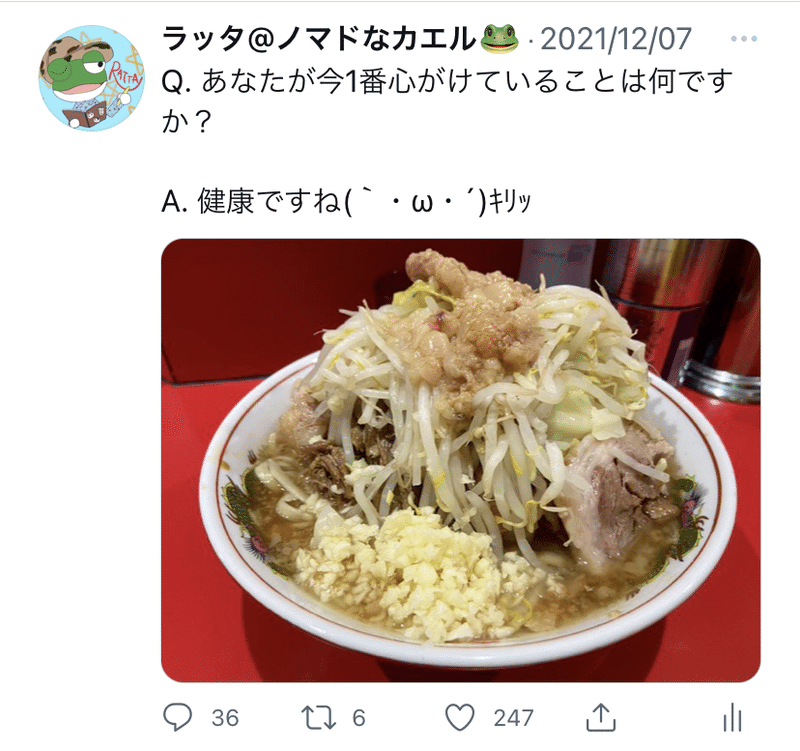The image size is (800, 751).
Task: Click the retweet count 6
Action: 359,718
